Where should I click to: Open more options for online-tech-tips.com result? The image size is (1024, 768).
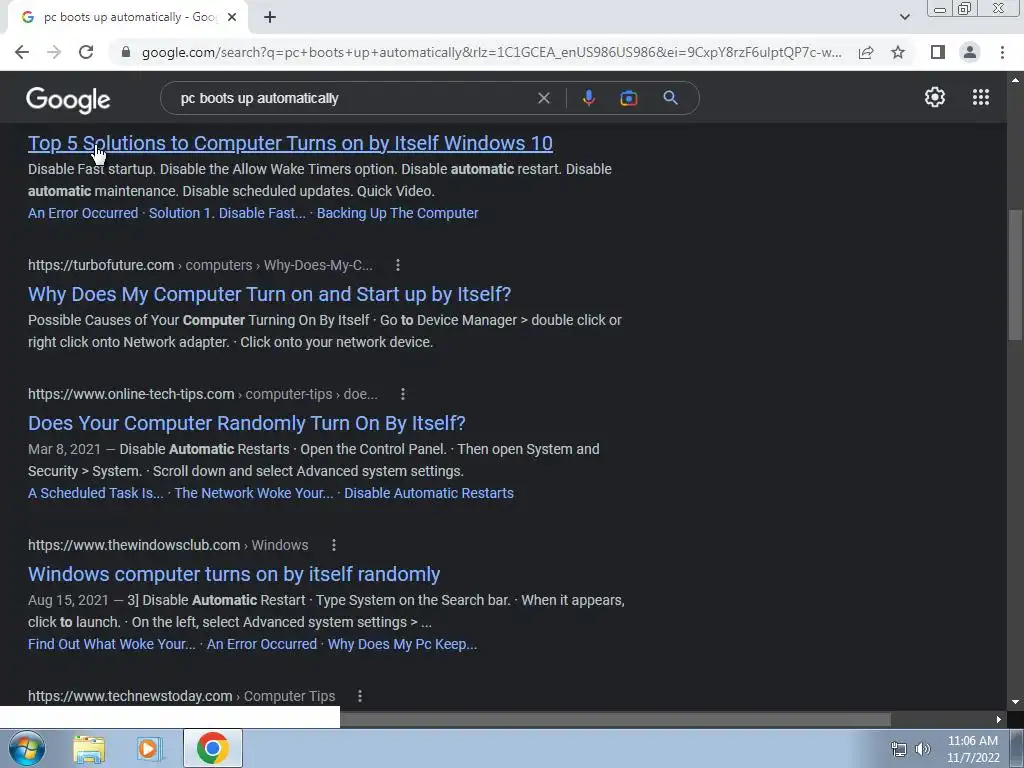tap(402, 394)
